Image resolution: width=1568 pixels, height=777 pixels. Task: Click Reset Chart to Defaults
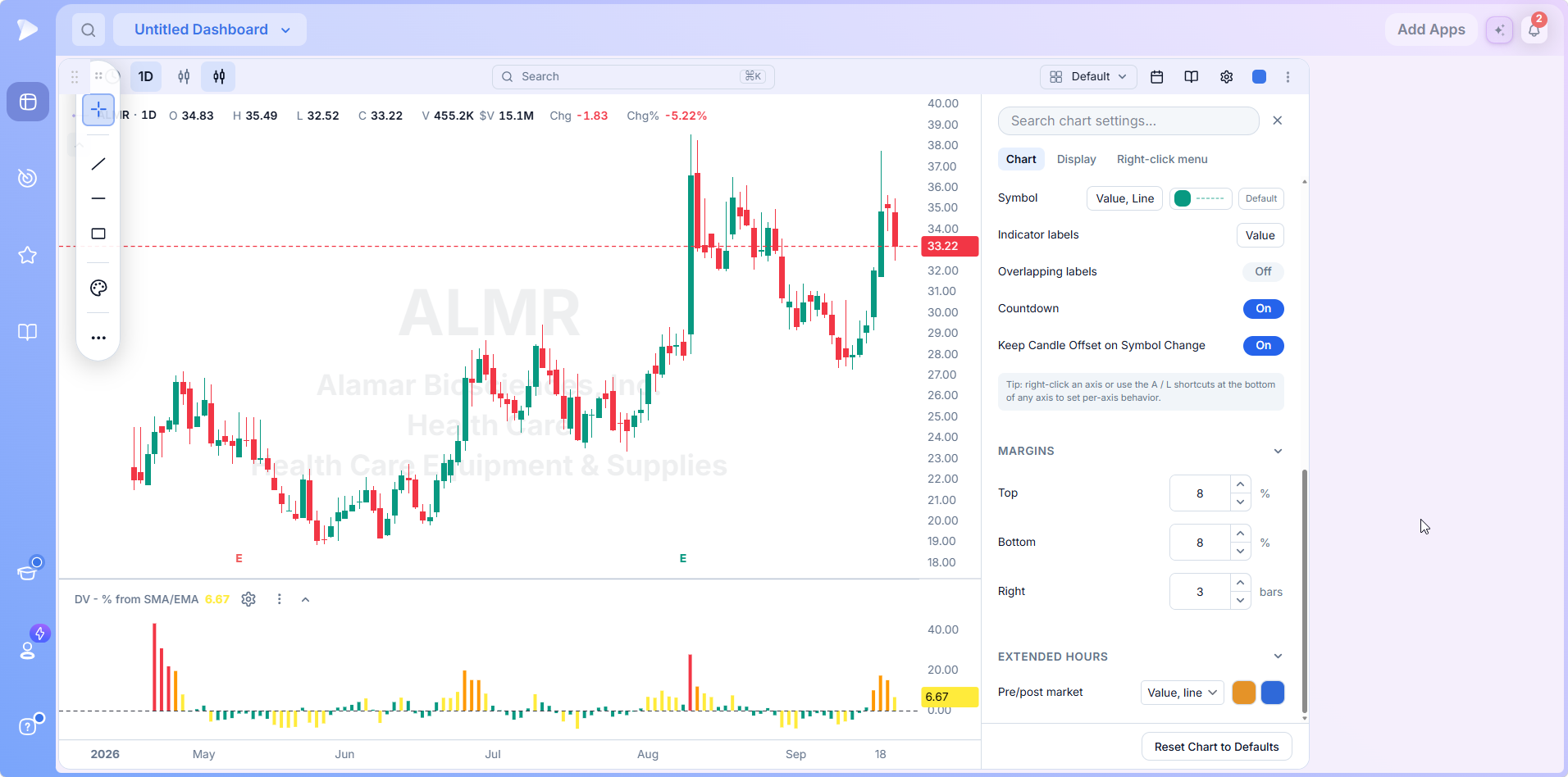click(x=1216, y=747)
